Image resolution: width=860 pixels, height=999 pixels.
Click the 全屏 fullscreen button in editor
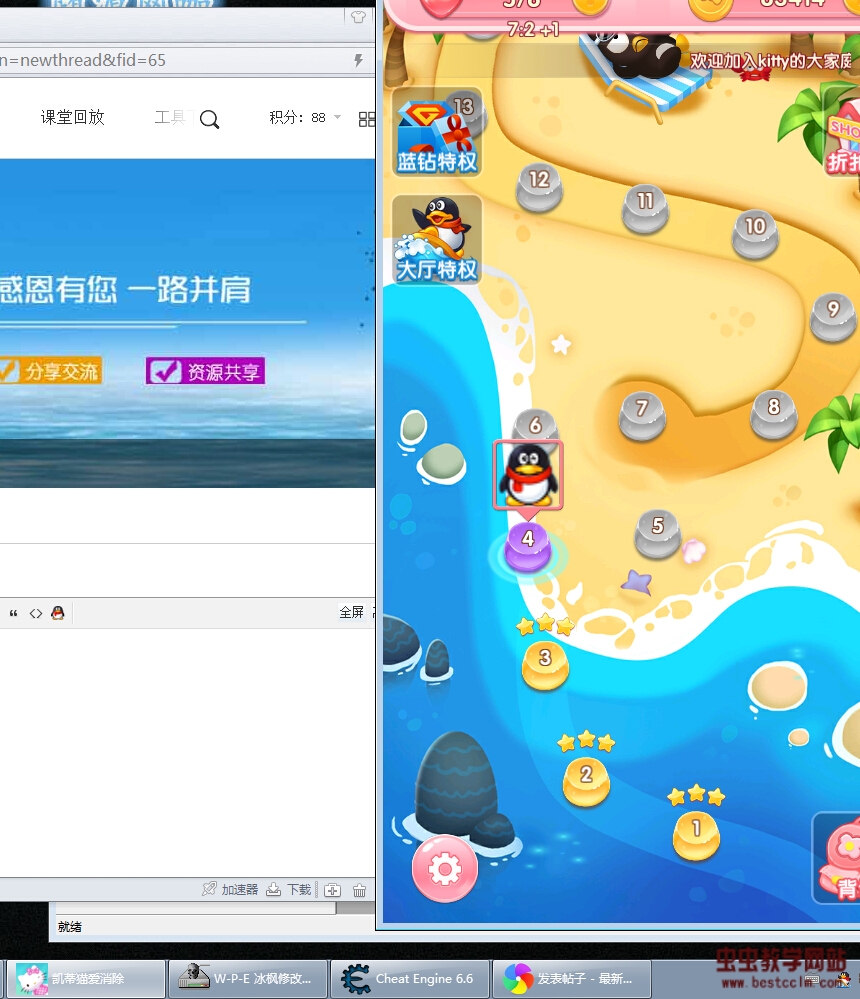352,613
